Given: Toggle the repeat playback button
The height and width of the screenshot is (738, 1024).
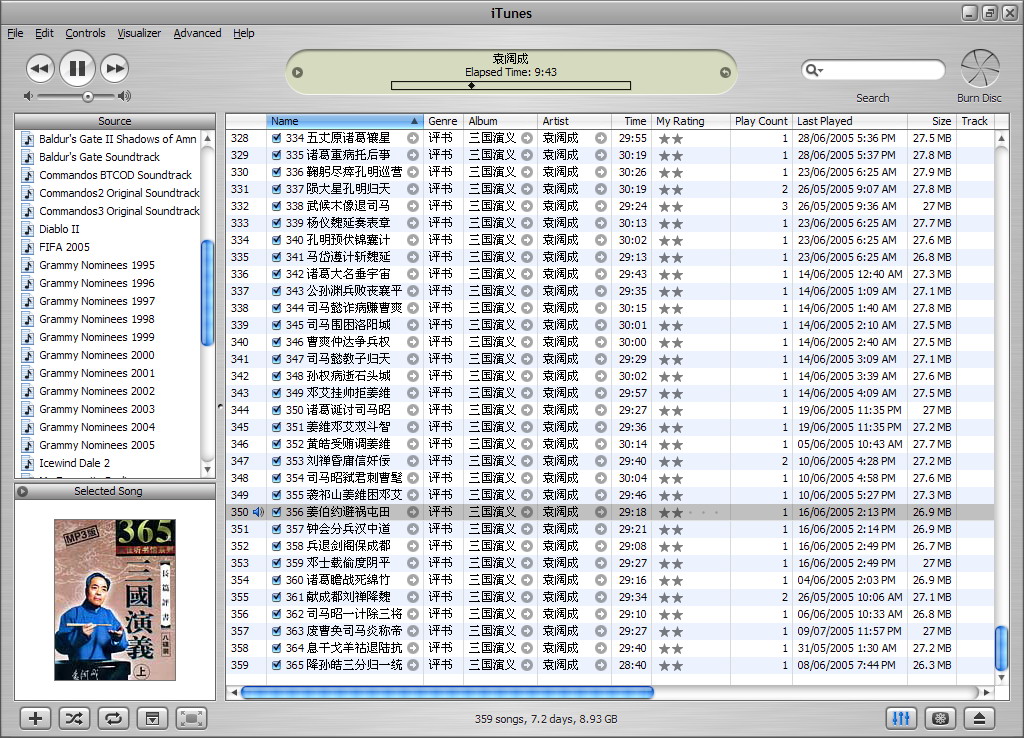Looking at the screenshot, I should point(114,718).
